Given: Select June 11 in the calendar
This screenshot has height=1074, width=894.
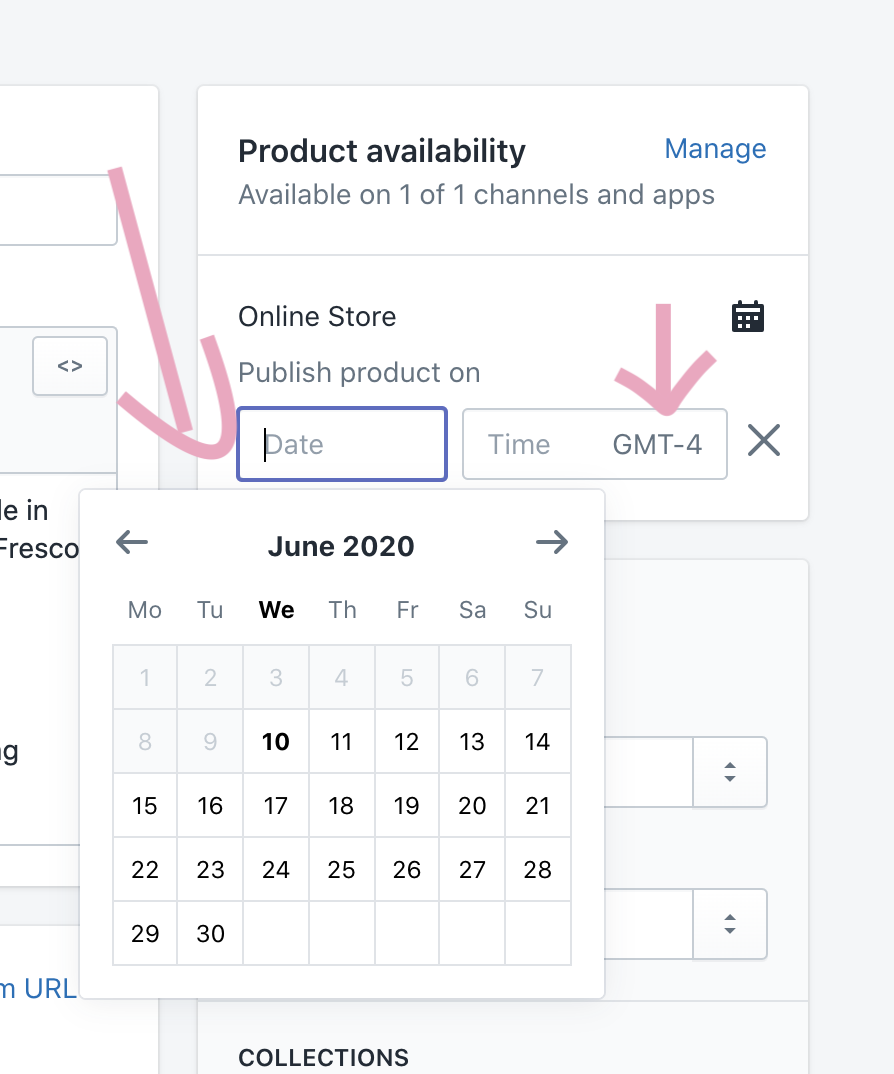Looking at the screenshot, I should point(341,741).
